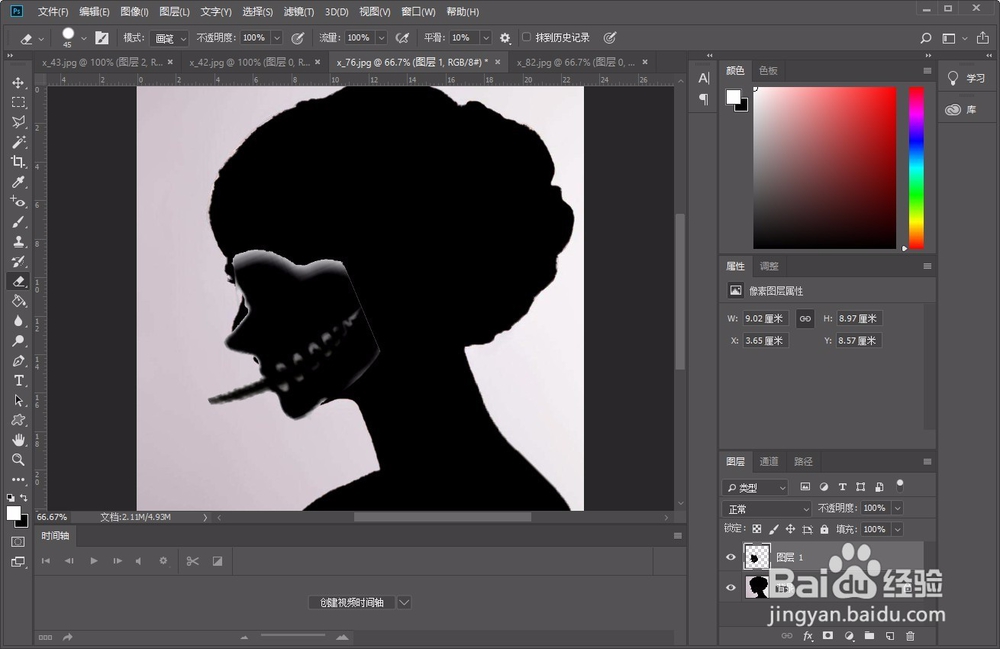
Task: Open the 库 libraries panel
Action: coord(962,110)
